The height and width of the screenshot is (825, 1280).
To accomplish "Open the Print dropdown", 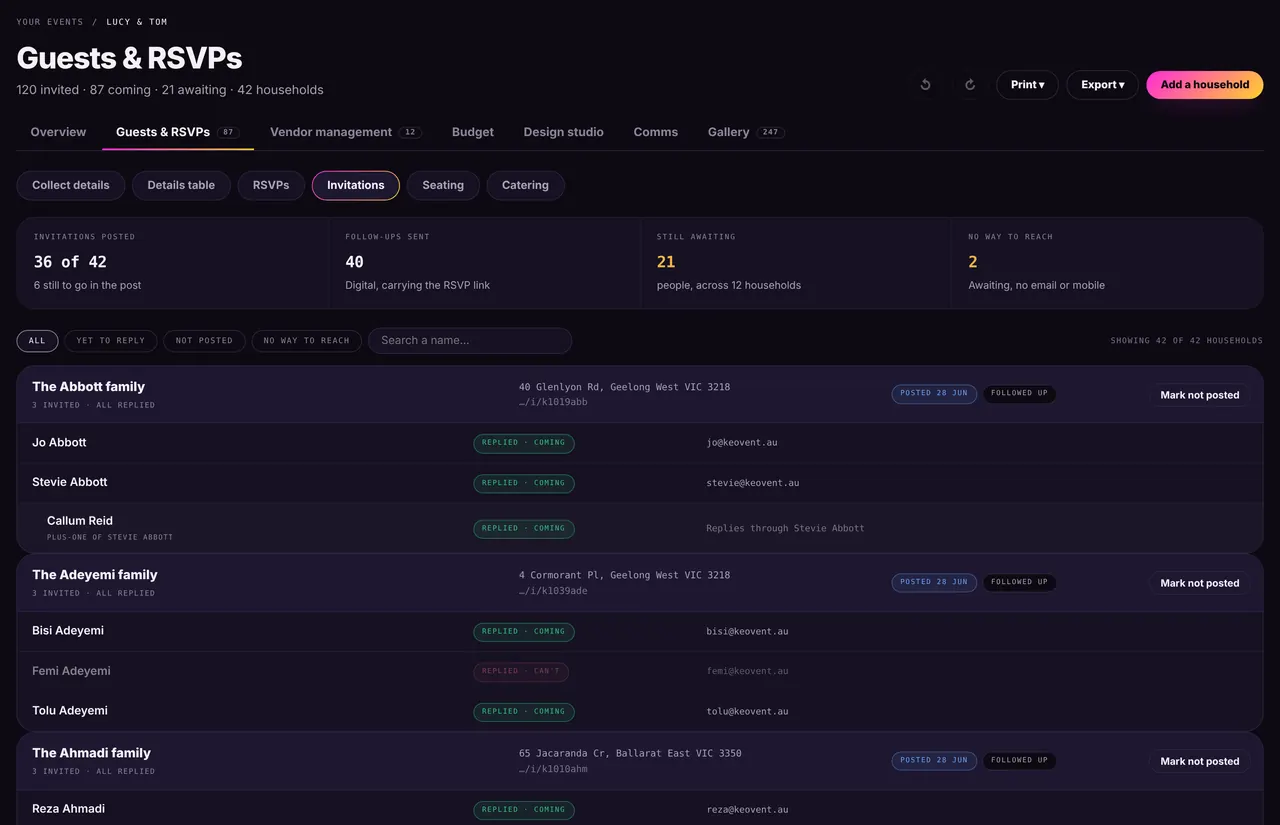I will coord(1027,85).
